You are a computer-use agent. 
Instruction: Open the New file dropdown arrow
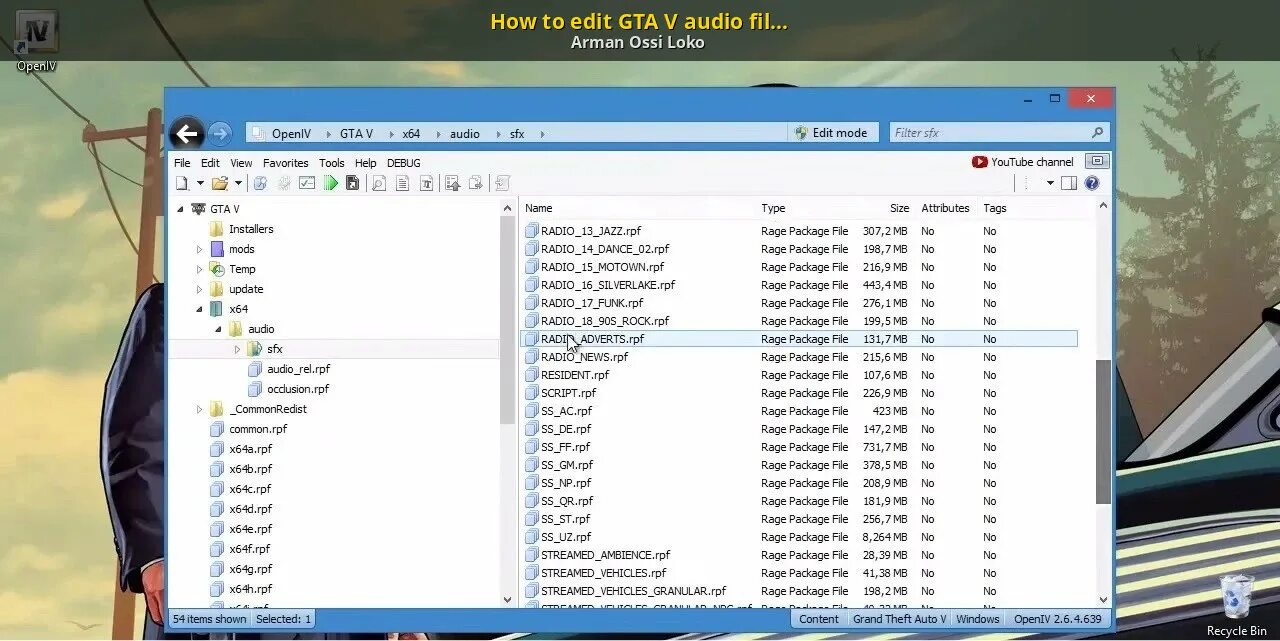200,183
